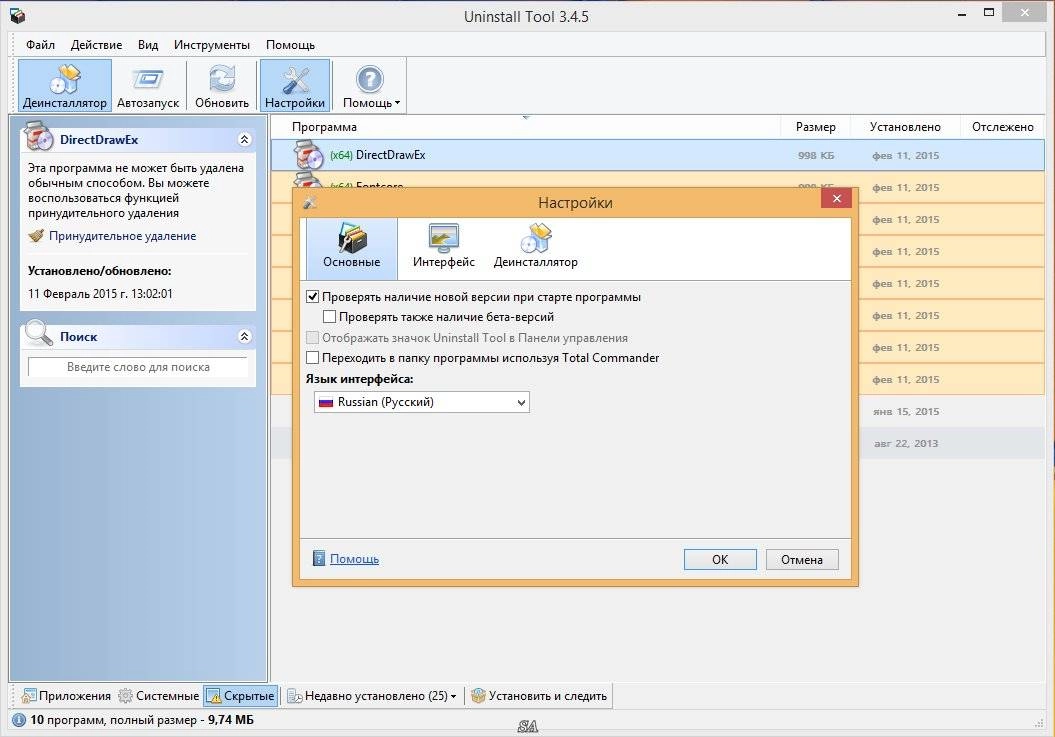The height and width of the screenshot is (737, 1055).
Task: Open the Помощь toolbar dropdown
Action: coord(371,85)
